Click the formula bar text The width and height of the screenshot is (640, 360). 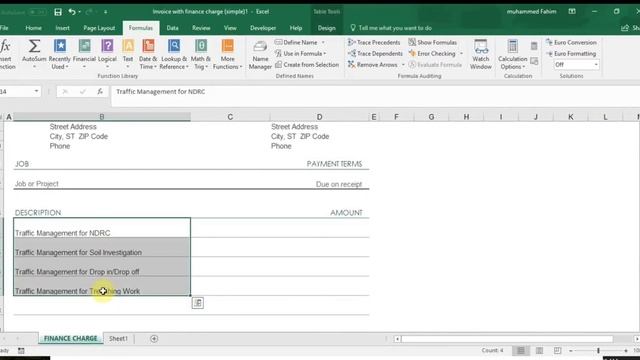(160, 91)
